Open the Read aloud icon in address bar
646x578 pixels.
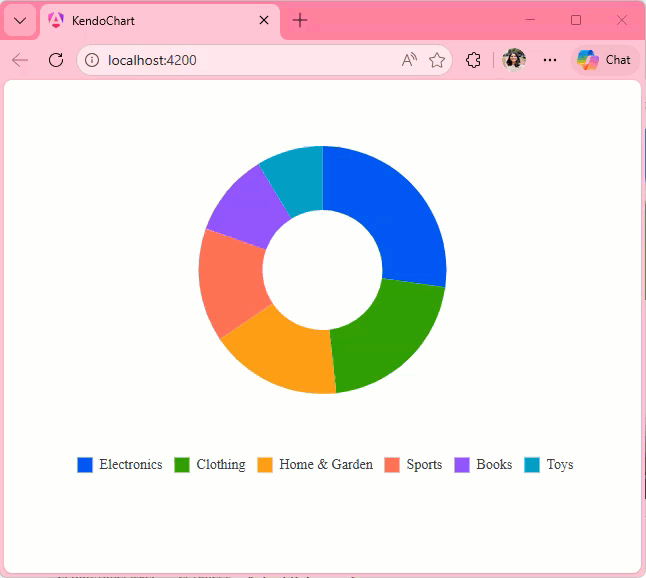[x=409, y=60]
